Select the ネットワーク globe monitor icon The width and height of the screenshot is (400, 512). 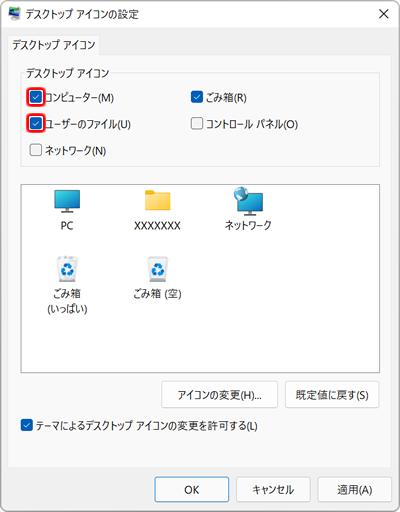[x=248, y=201]
